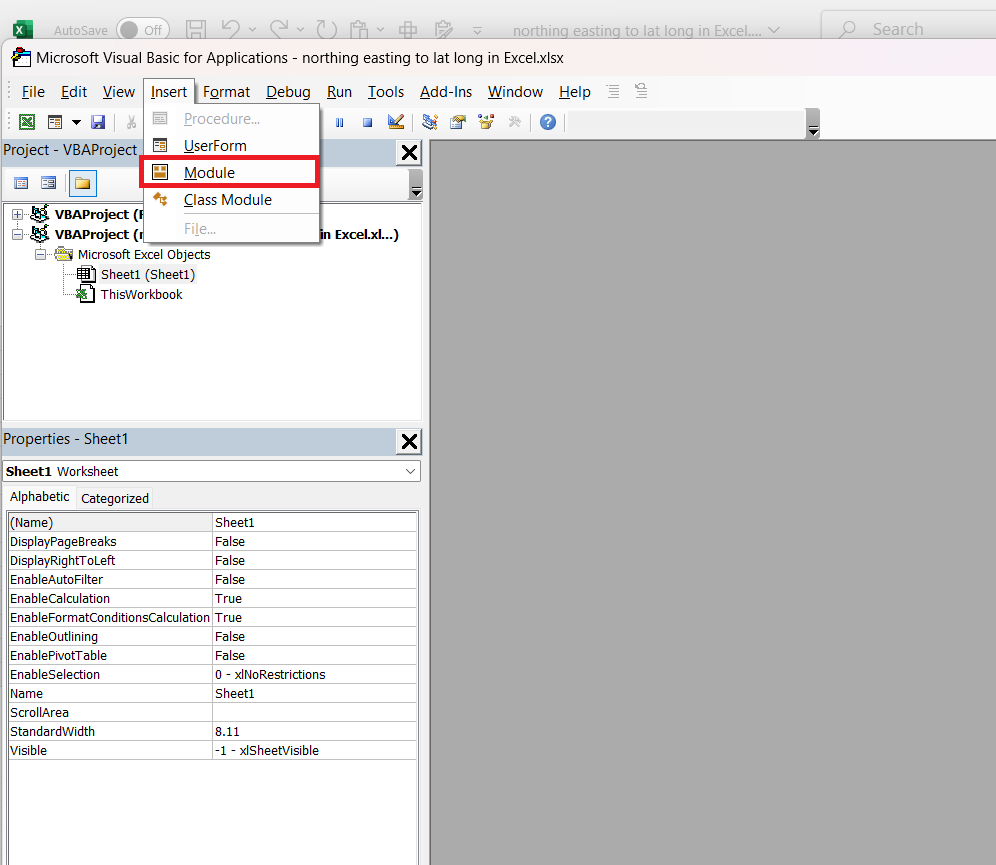
Task: Click Undo icon in Excel title bar
Action: (231, 29)
